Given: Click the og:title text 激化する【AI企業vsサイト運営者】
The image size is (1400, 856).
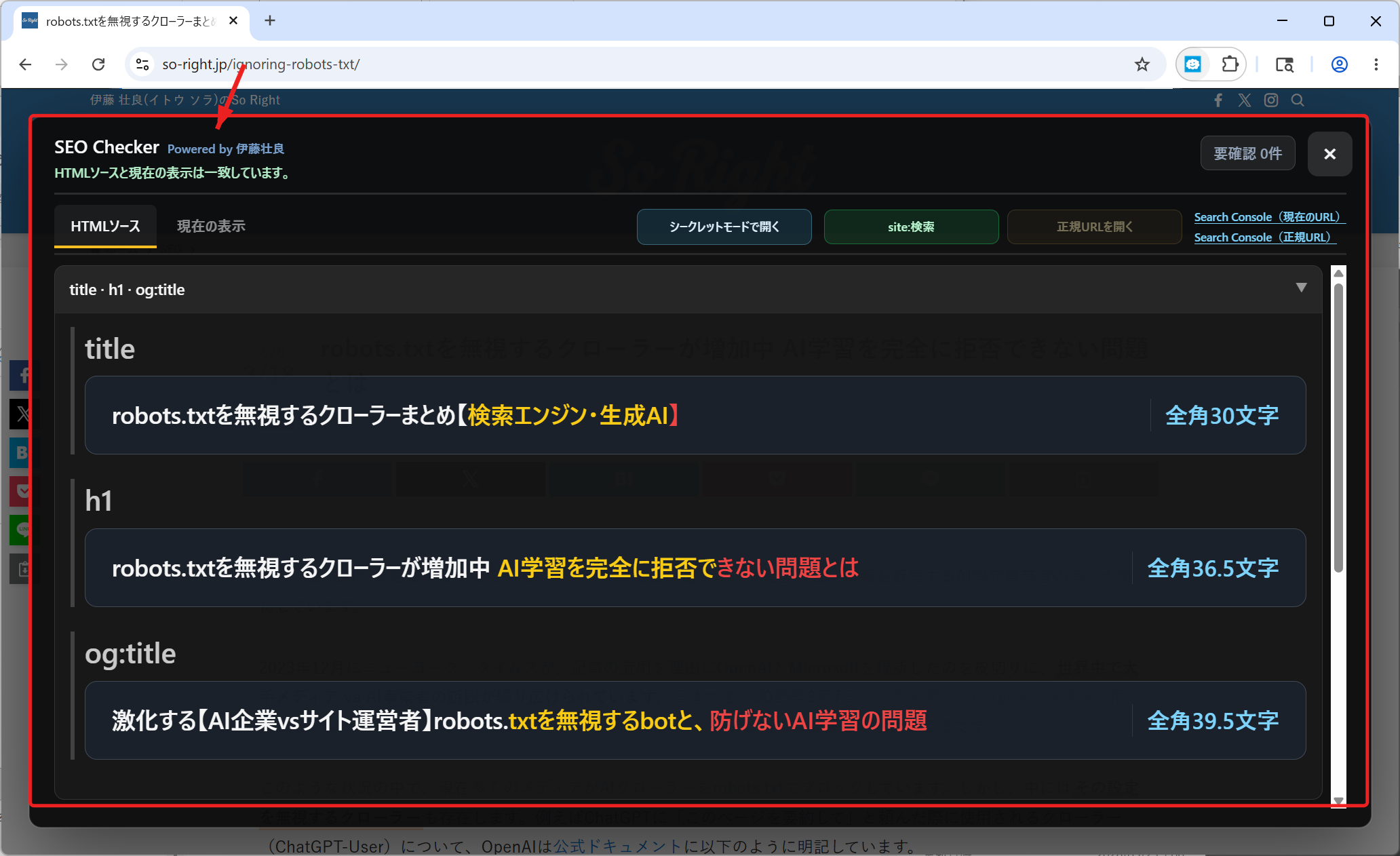Looking at the screenshot, I should click(x=273, y=721).
